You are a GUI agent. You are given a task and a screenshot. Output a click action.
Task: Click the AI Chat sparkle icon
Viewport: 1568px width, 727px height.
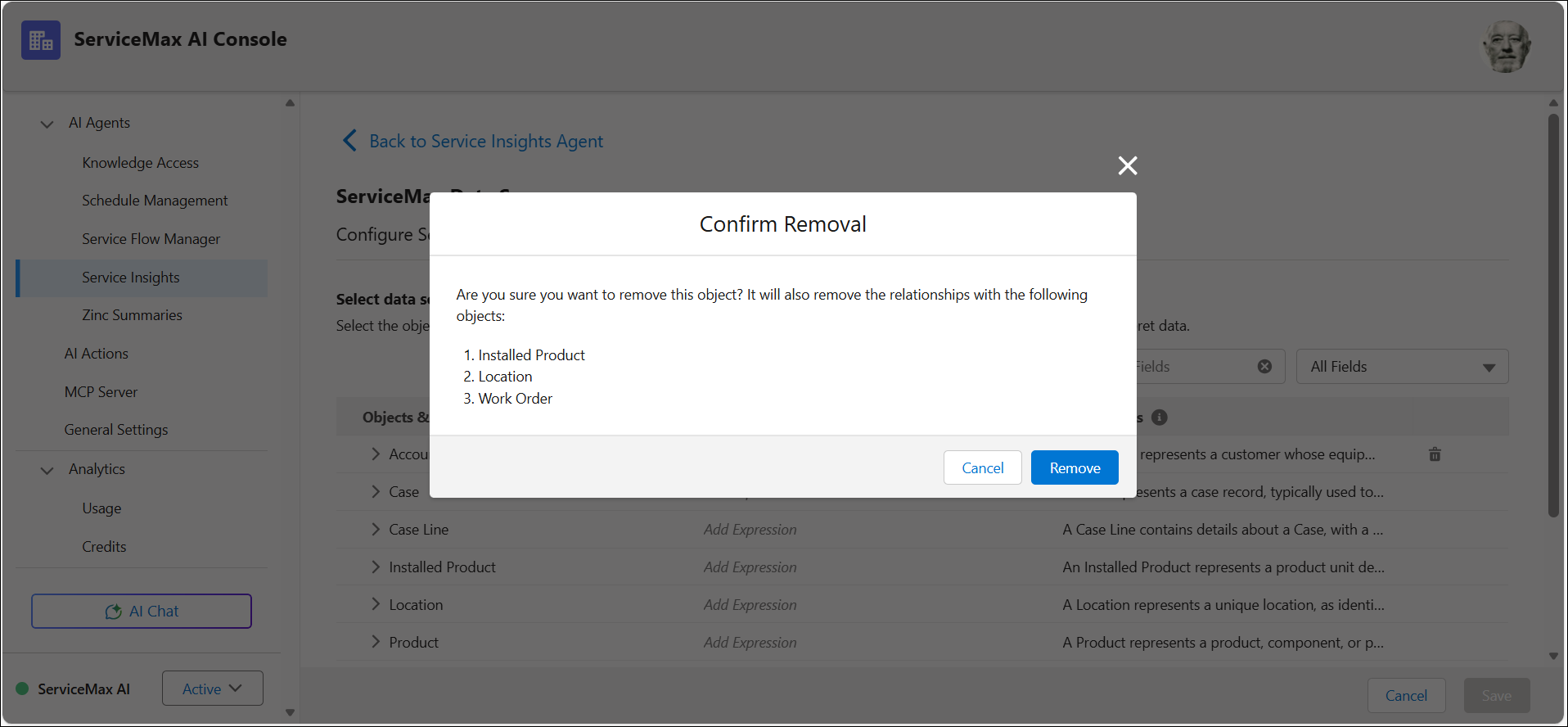pos(114,612)
